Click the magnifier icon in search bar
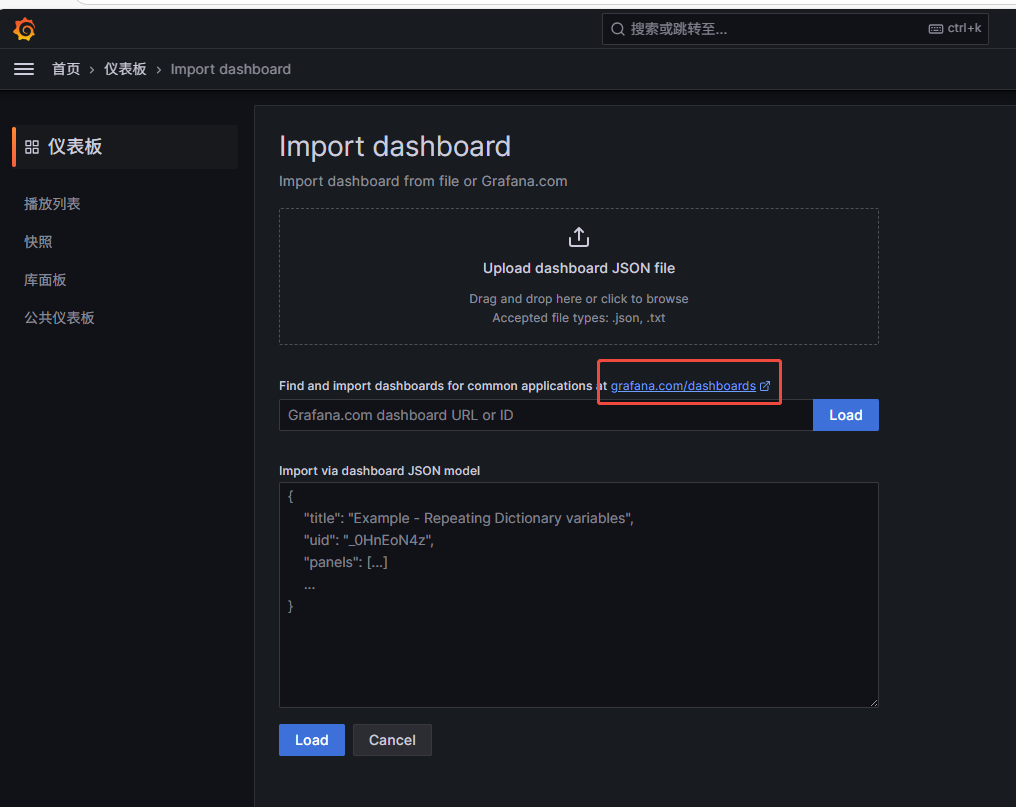 pos(618,29)
